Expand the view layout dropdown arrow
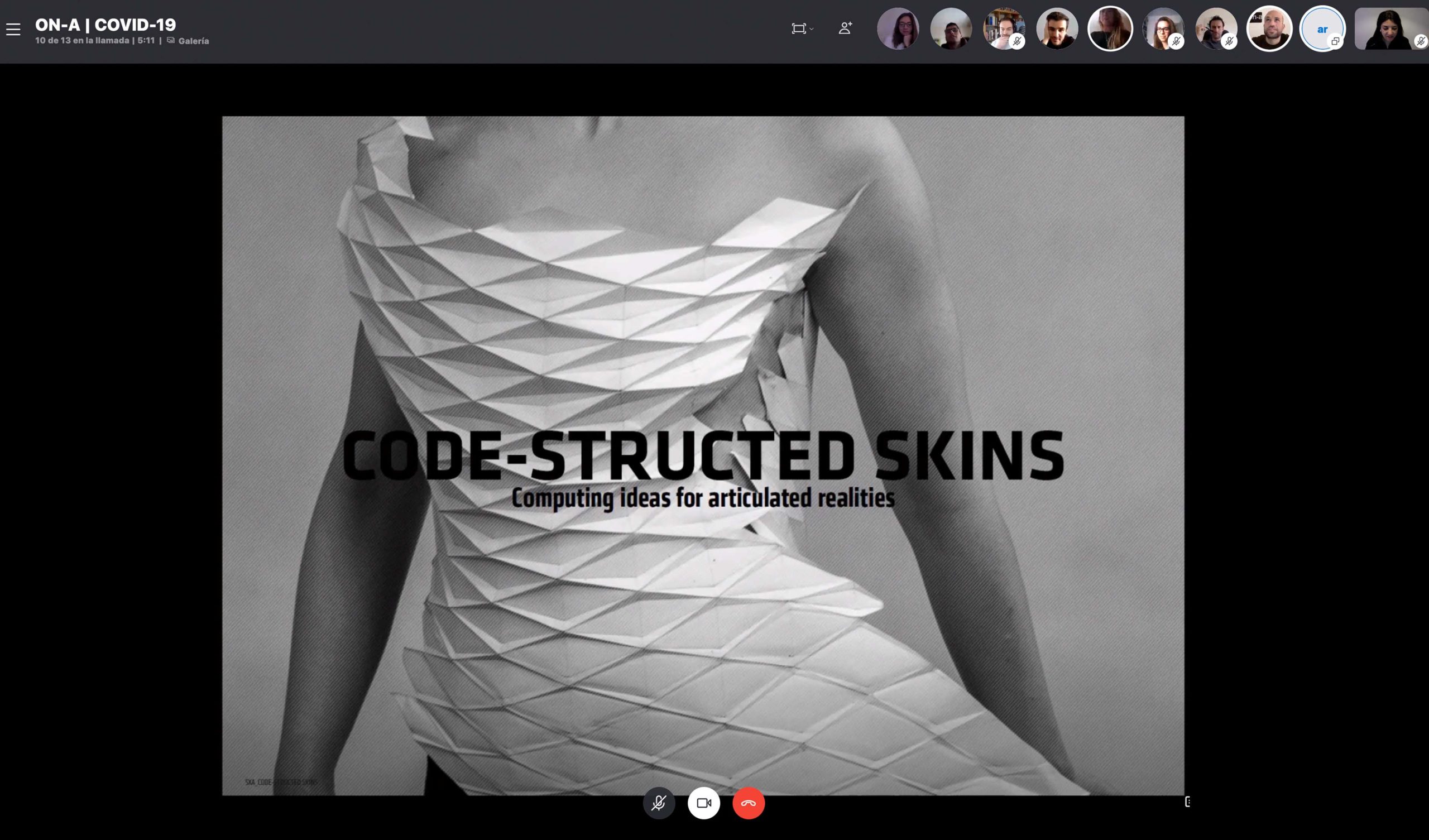This screenshot has width=1429, height=840. 812,28
